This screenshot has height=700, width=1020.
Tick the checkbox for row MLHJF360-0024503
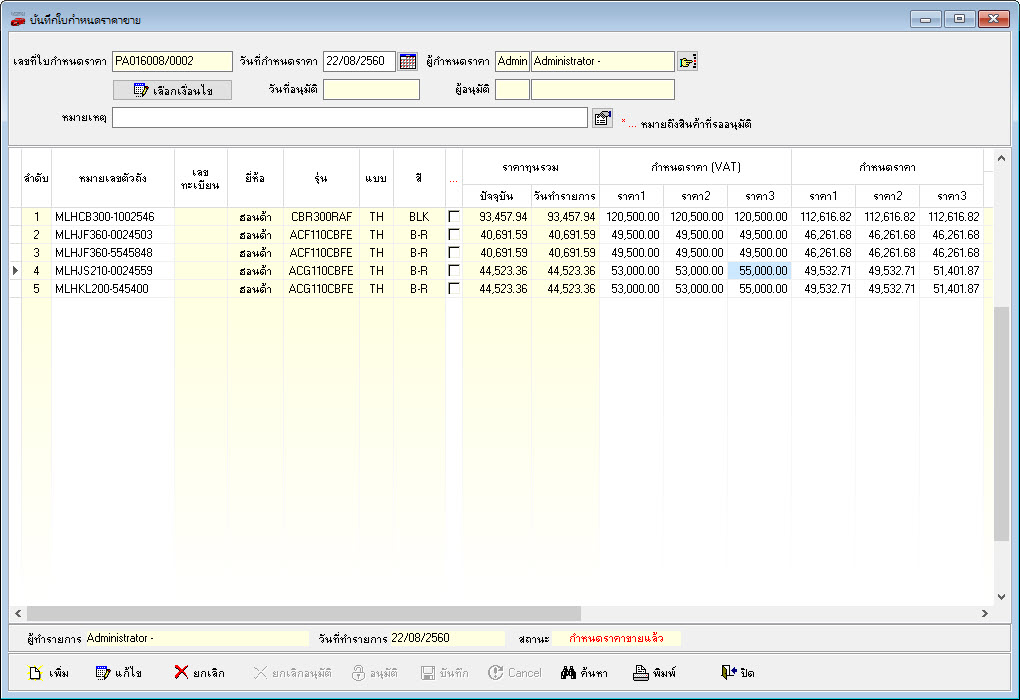(x=454, y=235)
